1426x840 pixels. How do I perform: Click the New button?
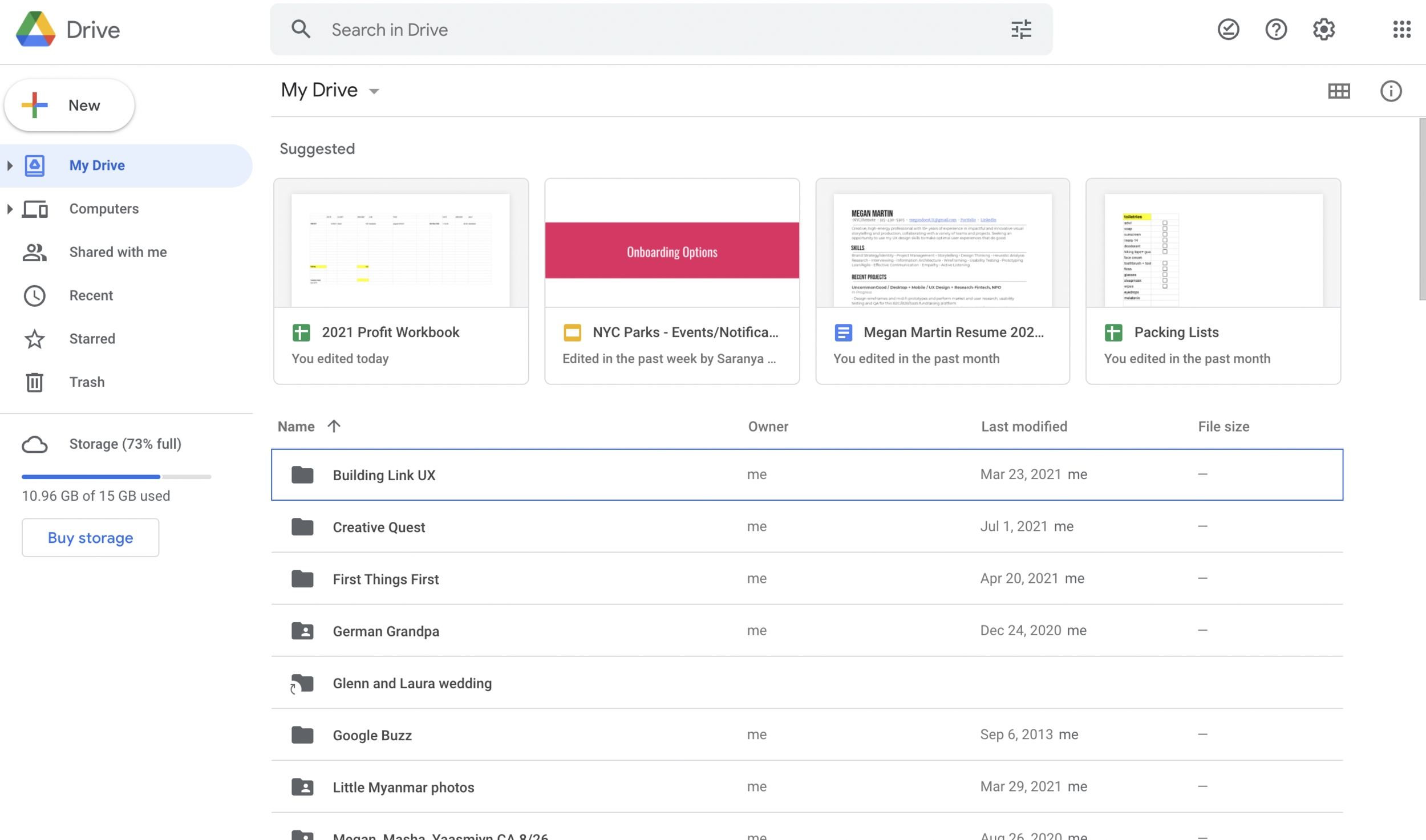[69, 105]
